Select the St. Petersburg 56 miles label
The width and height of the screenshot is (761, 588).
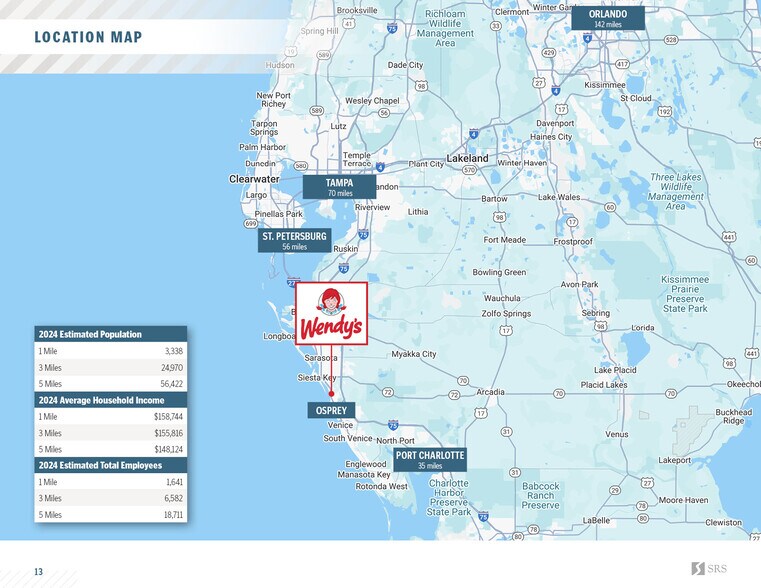[294, 241]
